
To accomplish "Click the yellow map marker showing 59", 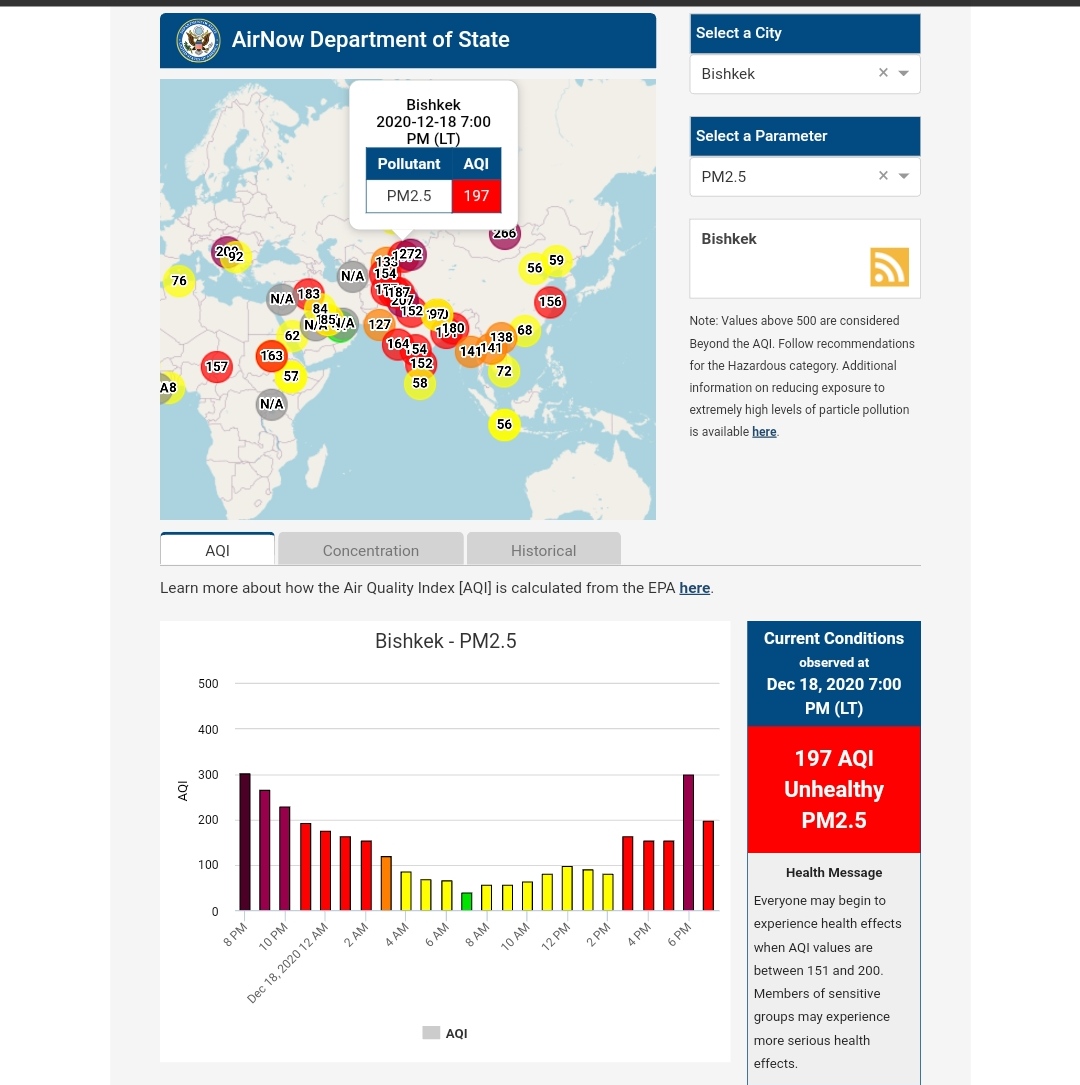I will pos(557,261).
